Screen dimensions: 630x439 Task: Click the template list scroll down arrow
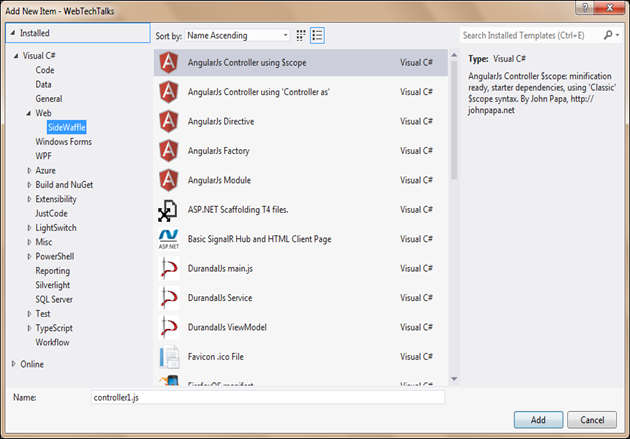click(x=454, y=379)
